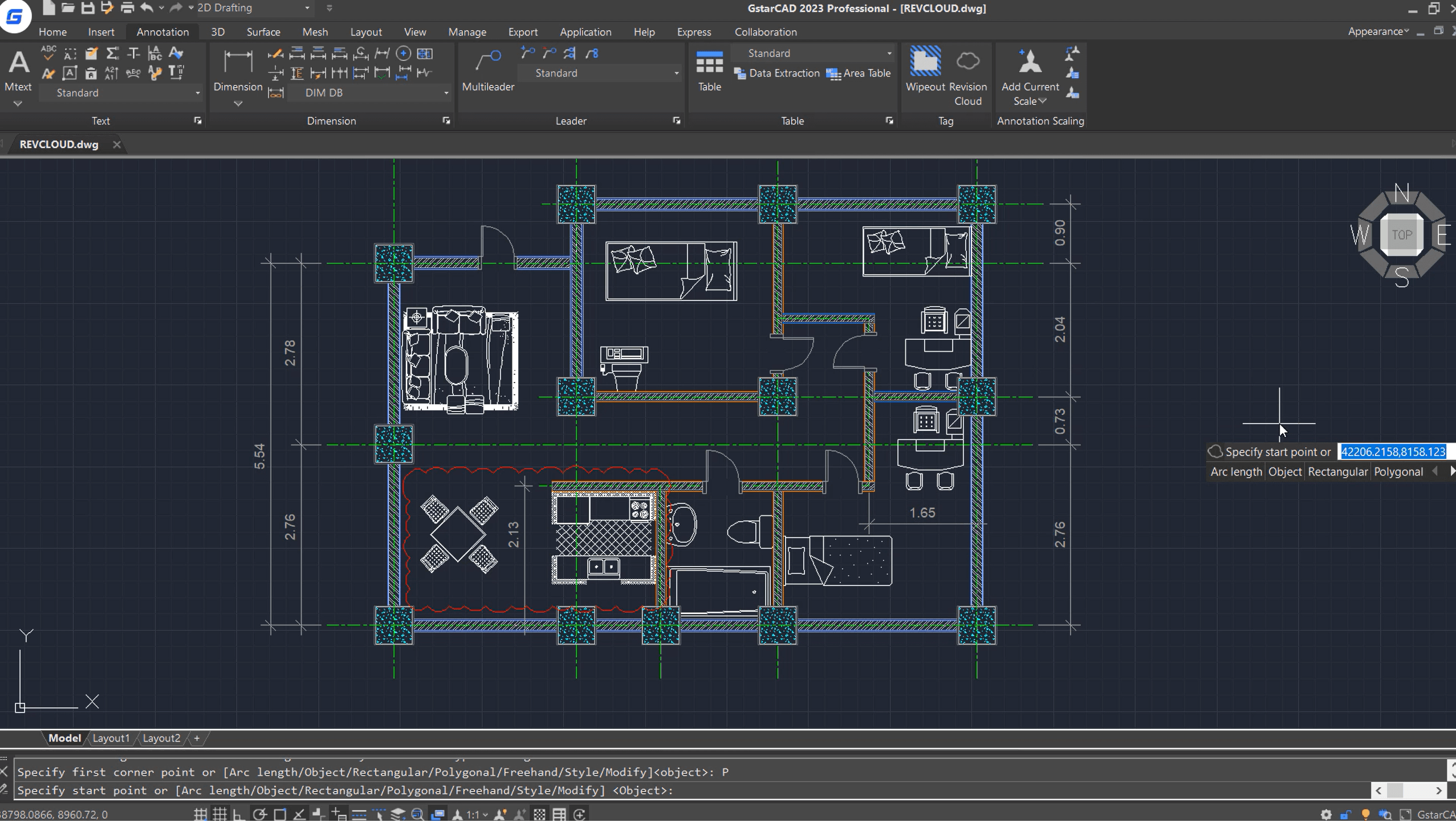Screen dimensions: 1456x822
Task: Switch to the Insert ribbon tab
Action: [x=101, y=32]
